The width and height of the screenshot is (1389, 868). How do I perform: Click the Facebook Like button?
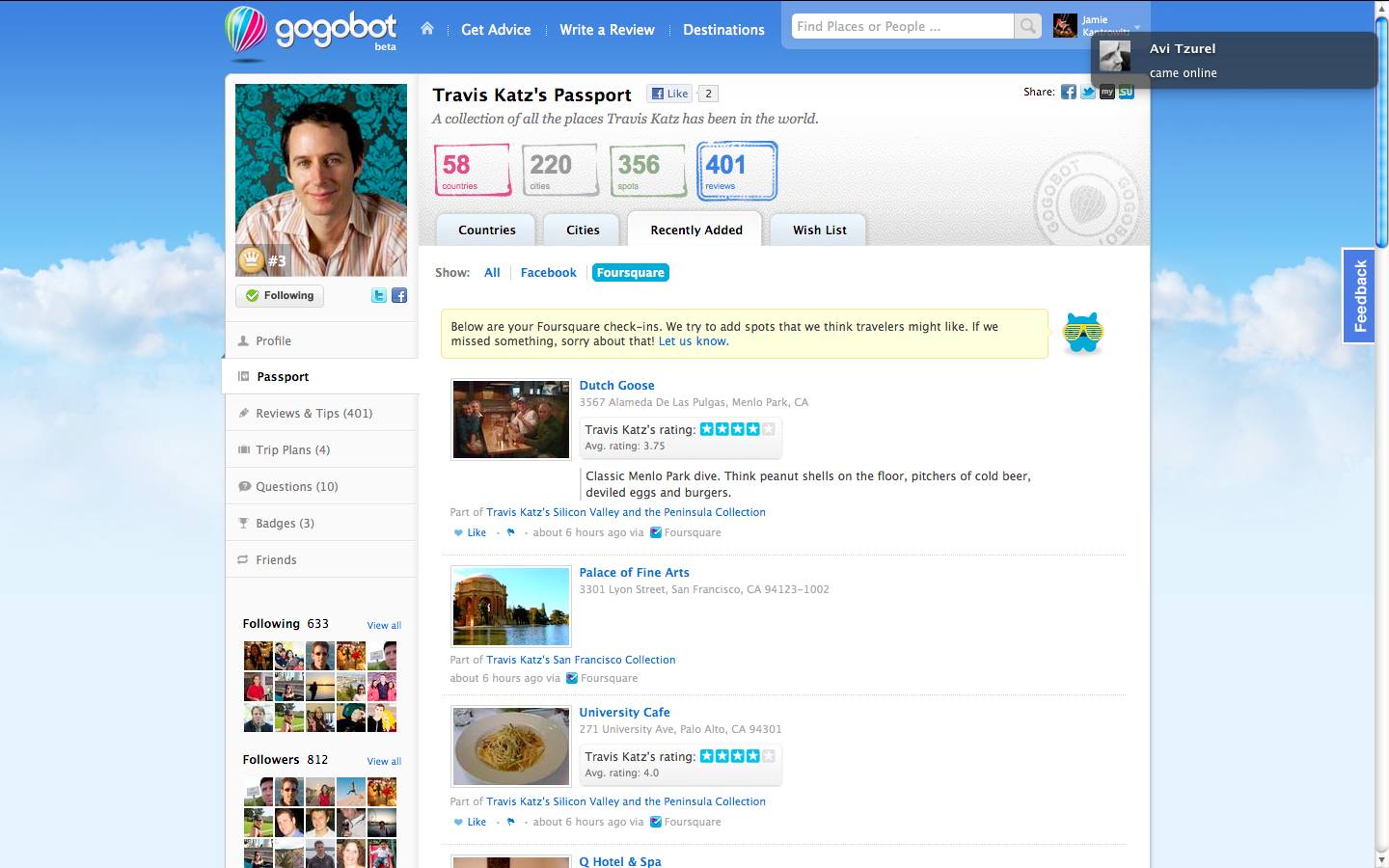[x=669, y=94]
